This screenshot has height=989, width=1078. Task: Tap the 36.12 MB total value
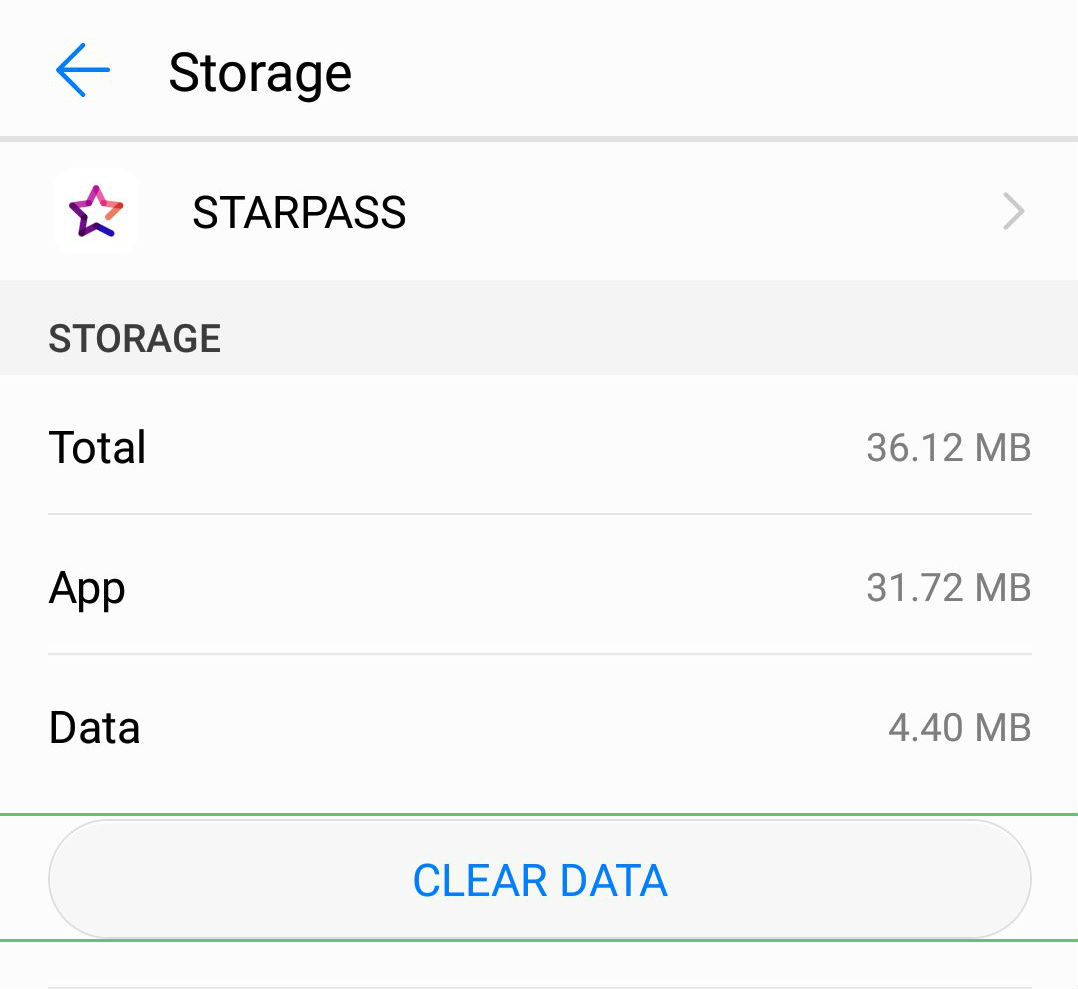tap(948, 447)
